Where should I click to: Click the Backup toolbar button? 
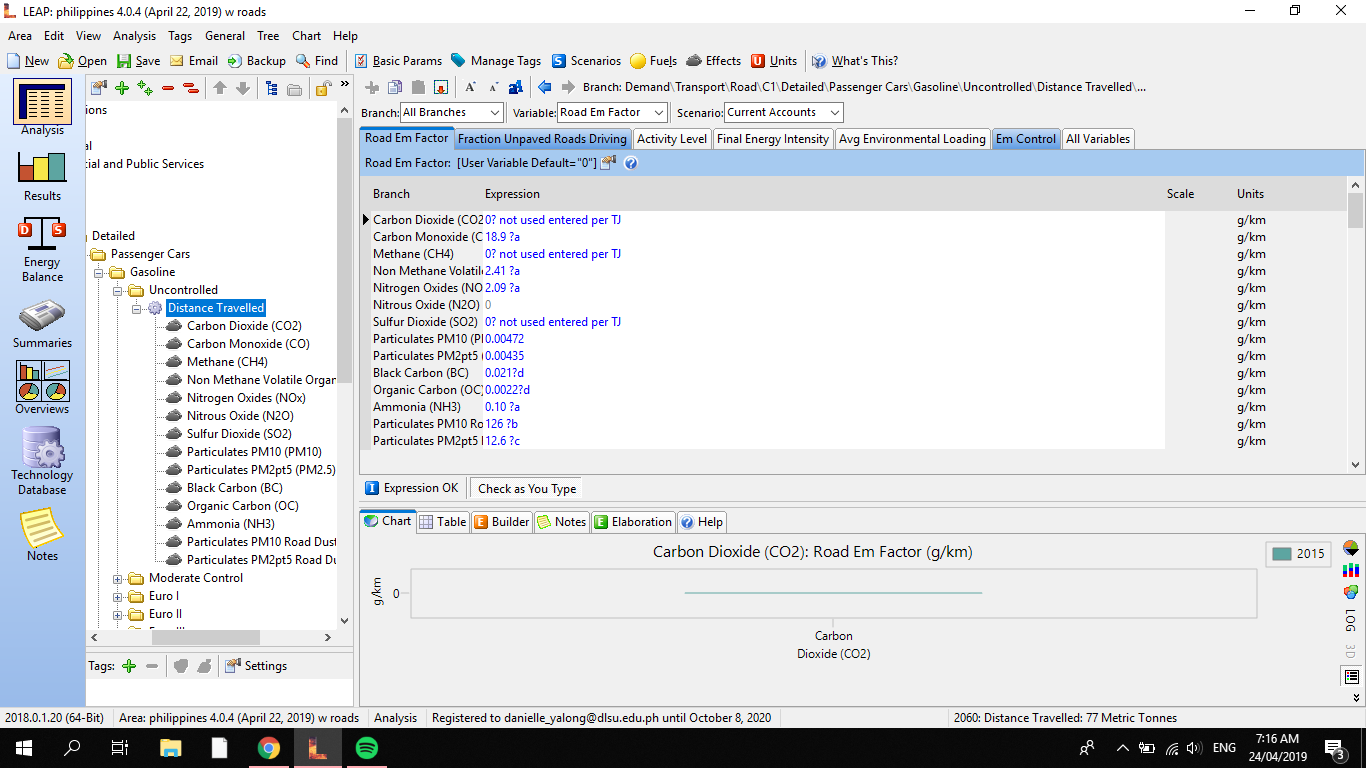[x=256, y=61]
